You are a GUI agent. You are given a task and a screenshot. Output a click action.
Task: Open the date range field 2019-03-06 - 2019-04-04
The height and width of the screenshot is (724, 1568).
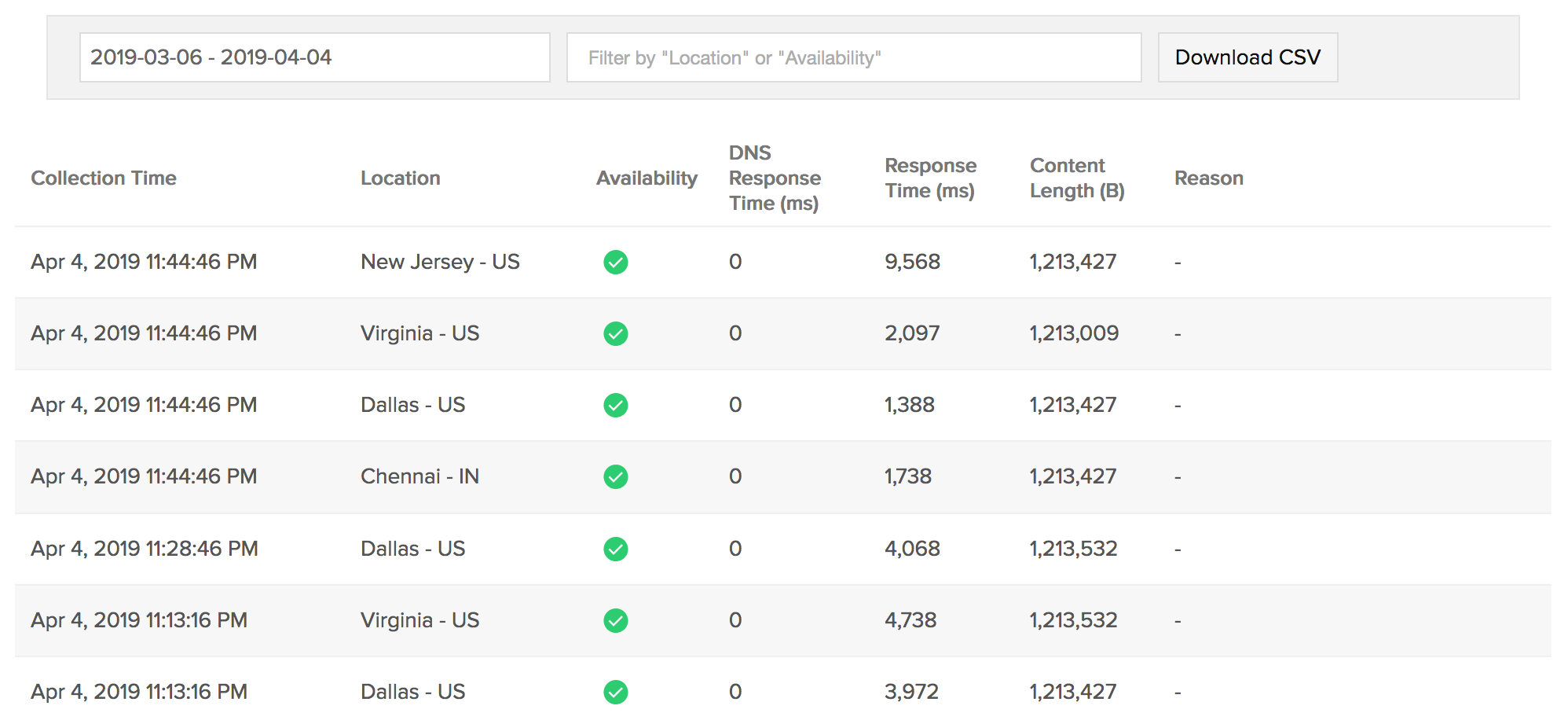314,57
